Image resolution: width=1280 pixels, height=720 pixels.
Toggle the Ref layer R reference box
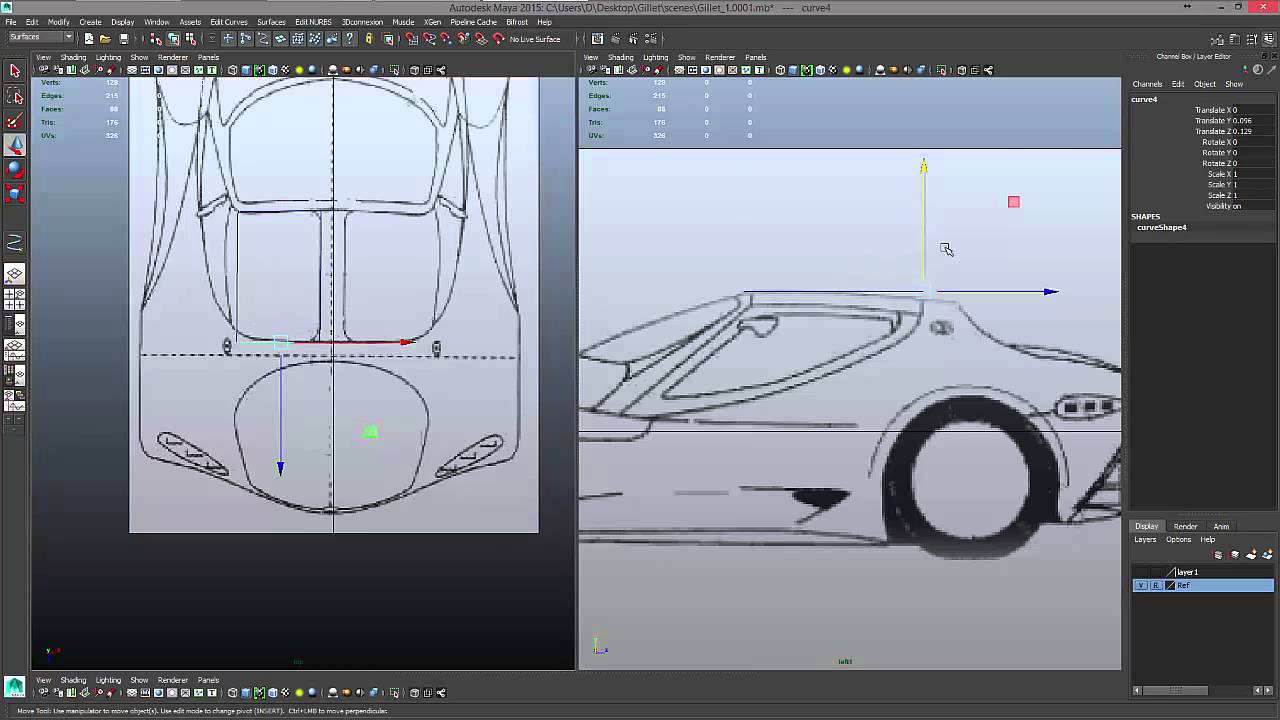1156,585
